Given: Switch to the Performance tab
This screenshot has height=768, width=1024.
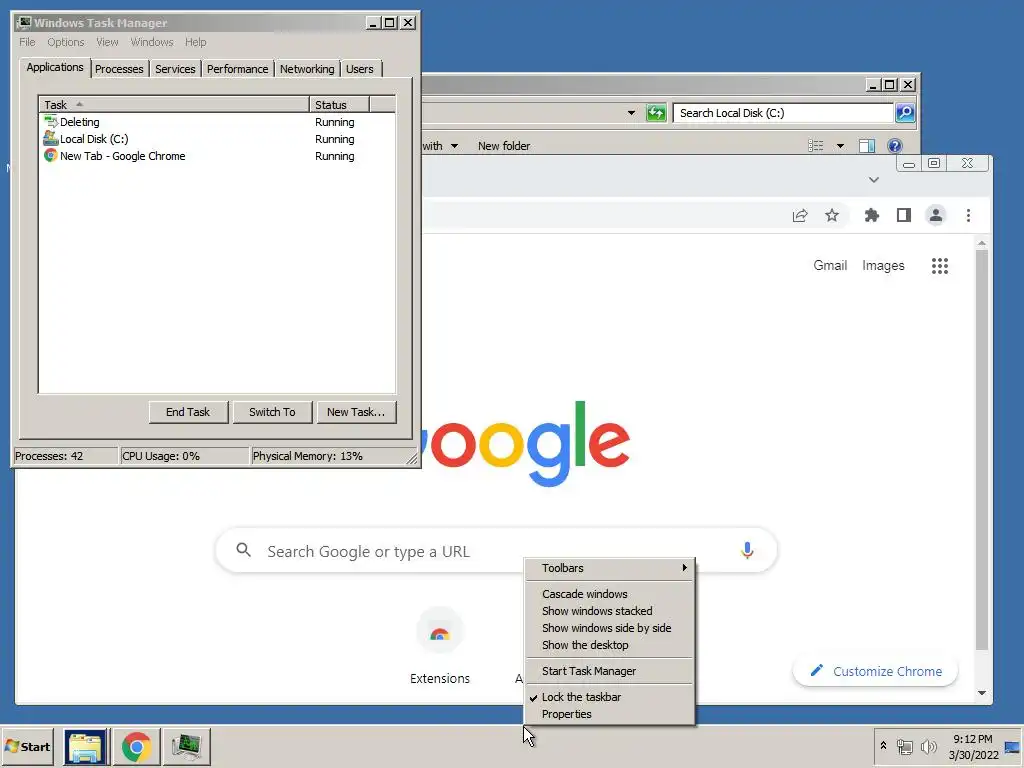Looking at the screenshot, I should [x=237, y=69].
